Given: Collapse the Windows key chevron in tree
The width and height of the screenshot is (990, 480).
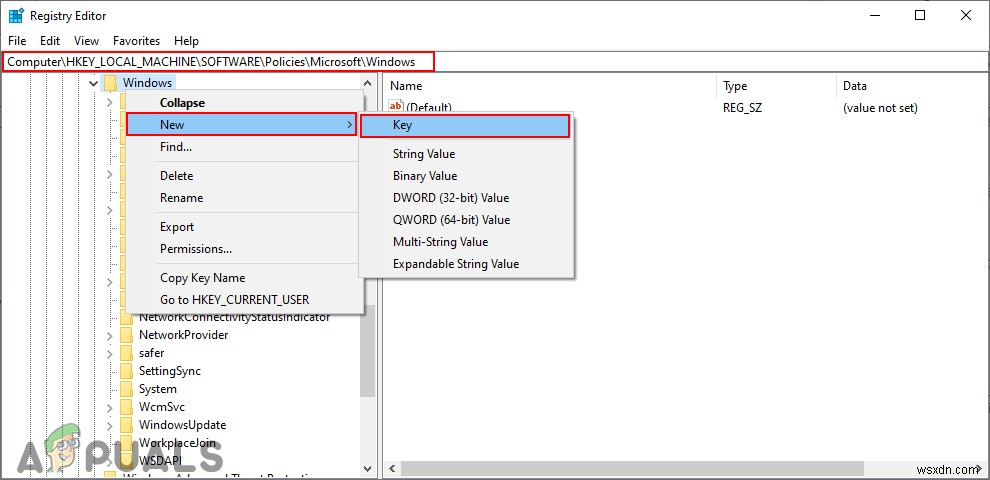Looking at the screenshot, I should point(93,83).
